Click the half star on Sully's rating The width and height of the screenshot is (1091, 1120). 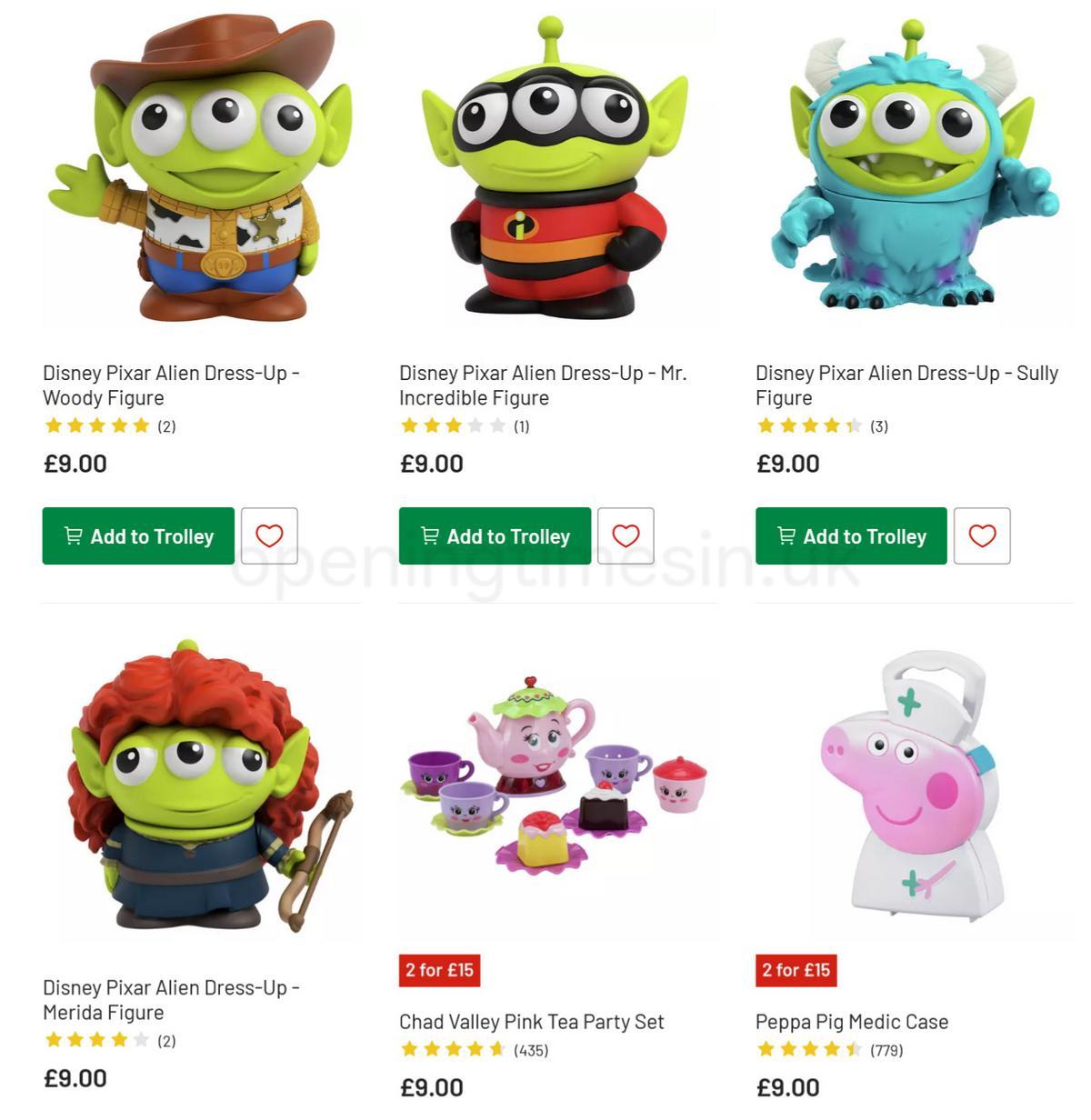(x=854, y=425)
